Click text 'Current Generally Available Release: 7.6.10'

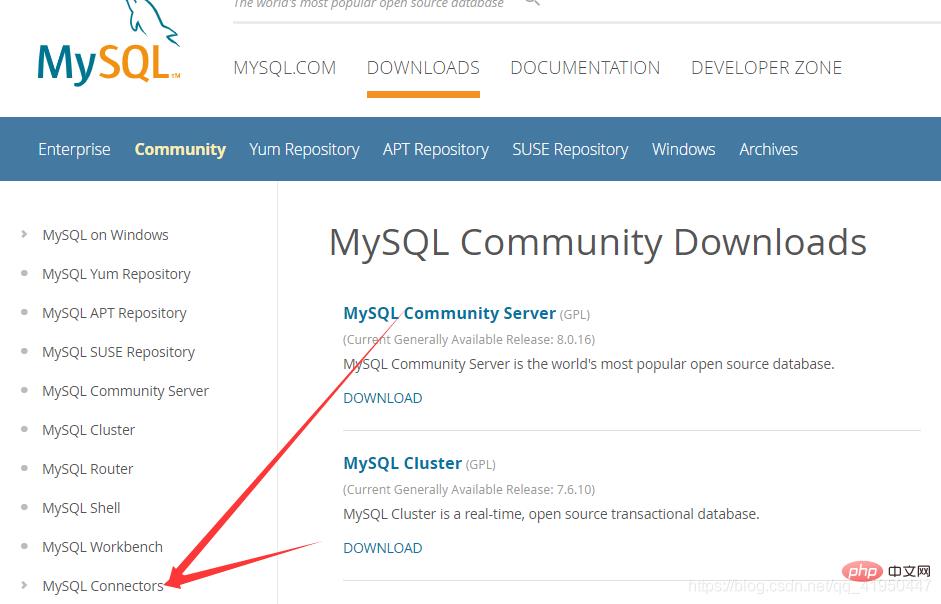point(469,490)
